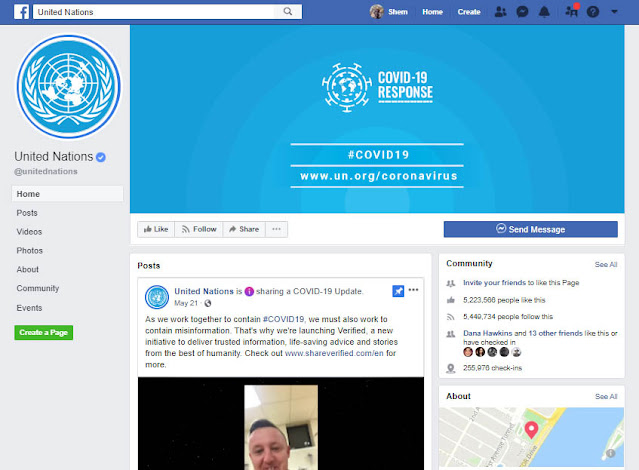This screenshot has height=470, width=639.
Task: Expand the account dropdown arrow
Action: 614,12
